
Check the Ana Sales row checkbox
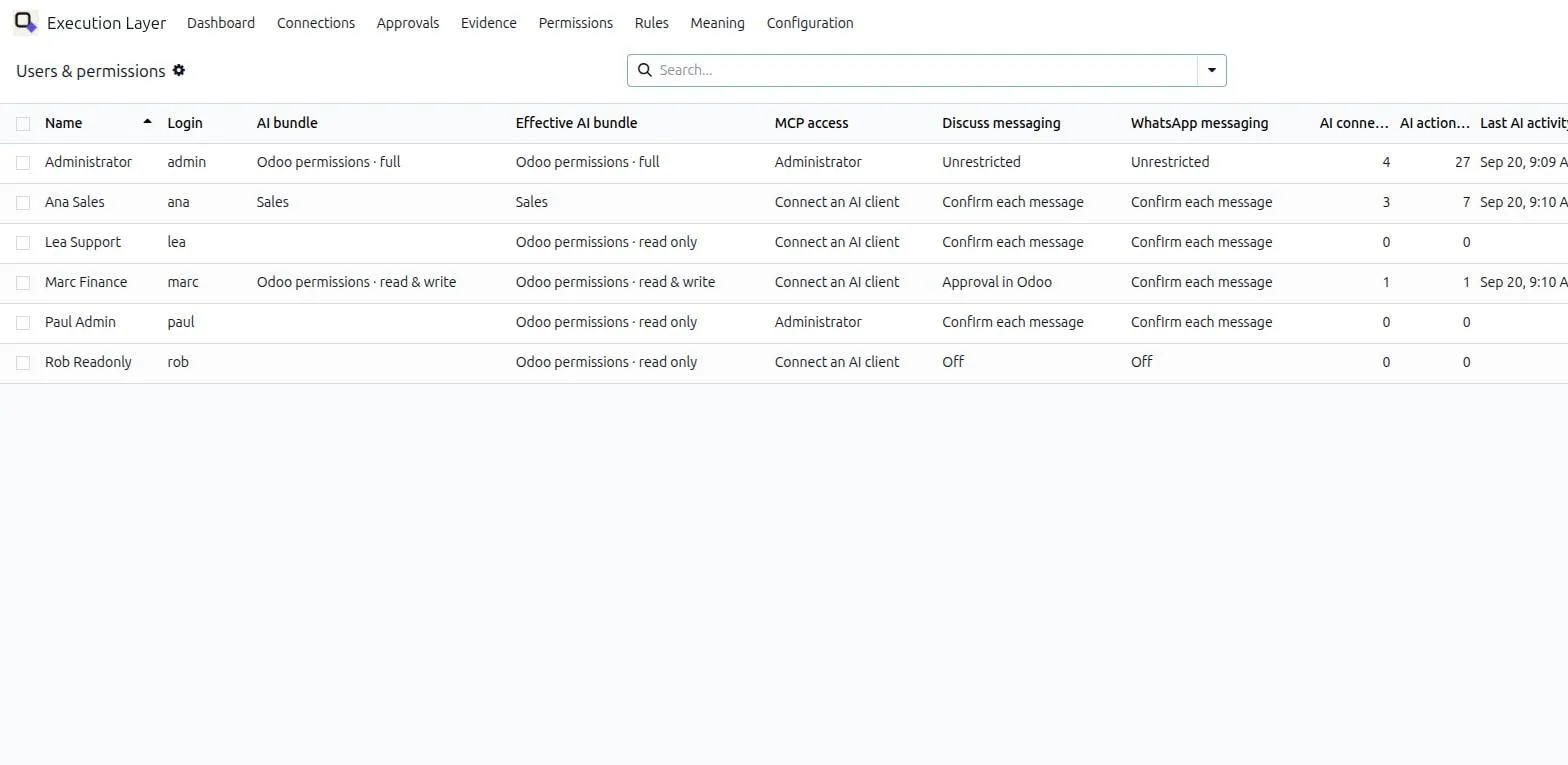pos(23,202)
